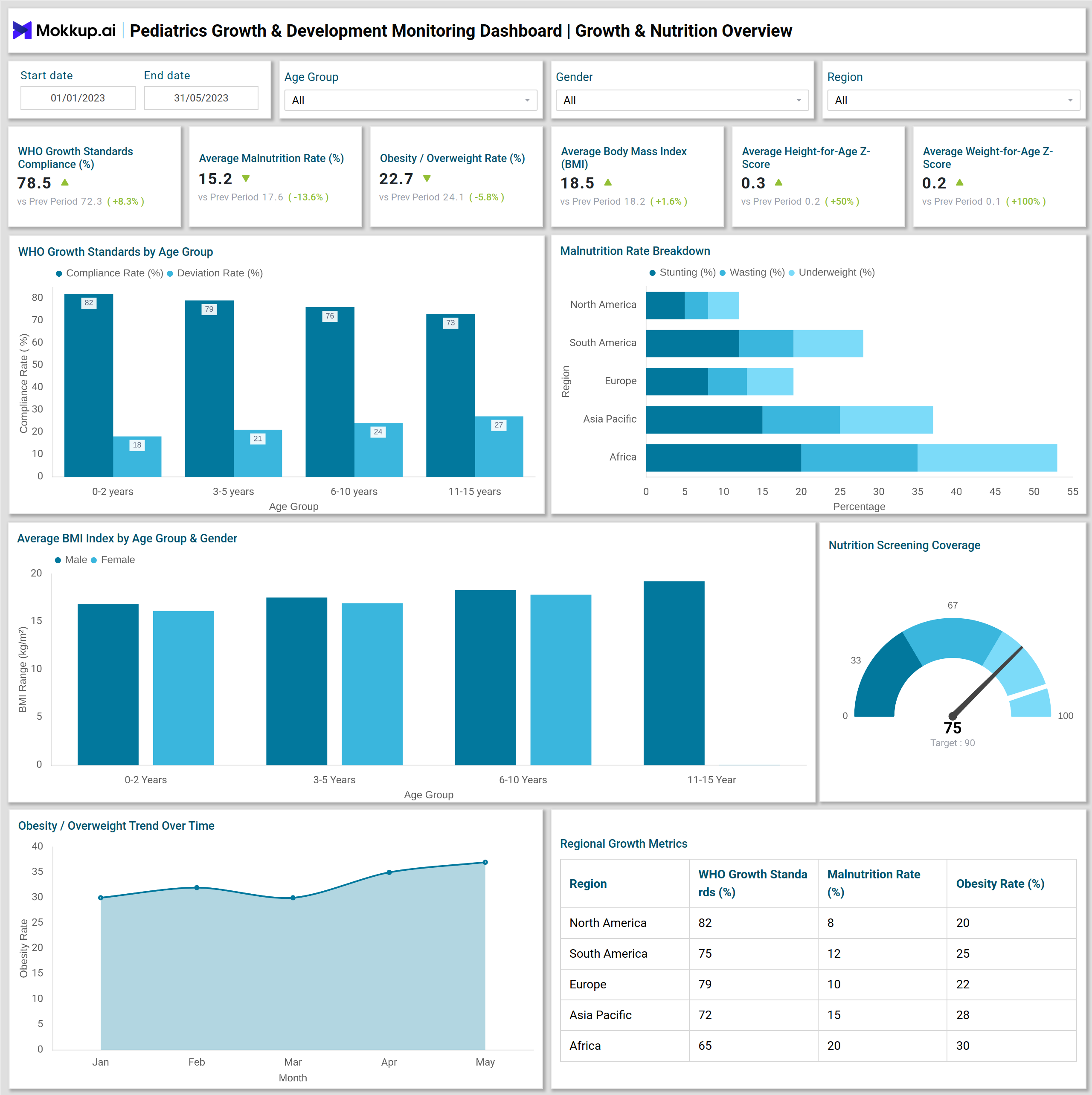Toggle Wasting (%) legend item

[x=752, y=272]
